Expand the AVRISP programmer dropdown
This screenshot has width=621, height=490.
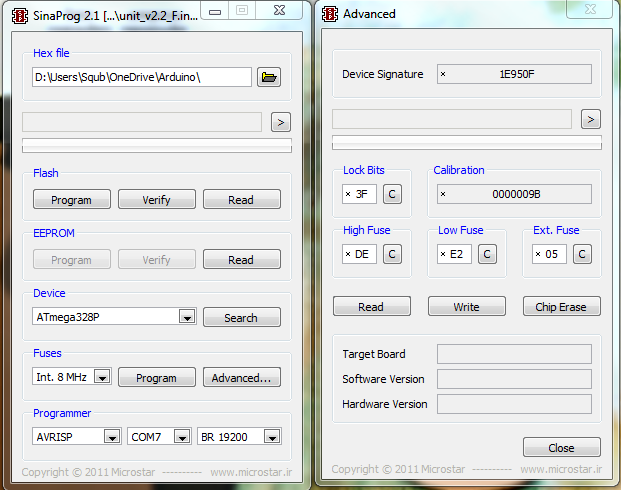tap(111, 436)
